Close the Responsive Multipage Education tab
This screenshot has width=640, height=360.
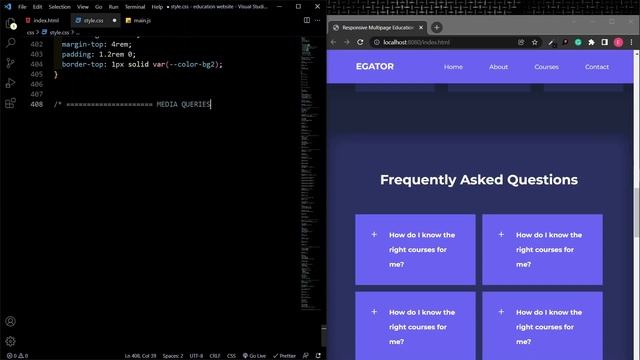pyautogui.click(x=421, y=27)
